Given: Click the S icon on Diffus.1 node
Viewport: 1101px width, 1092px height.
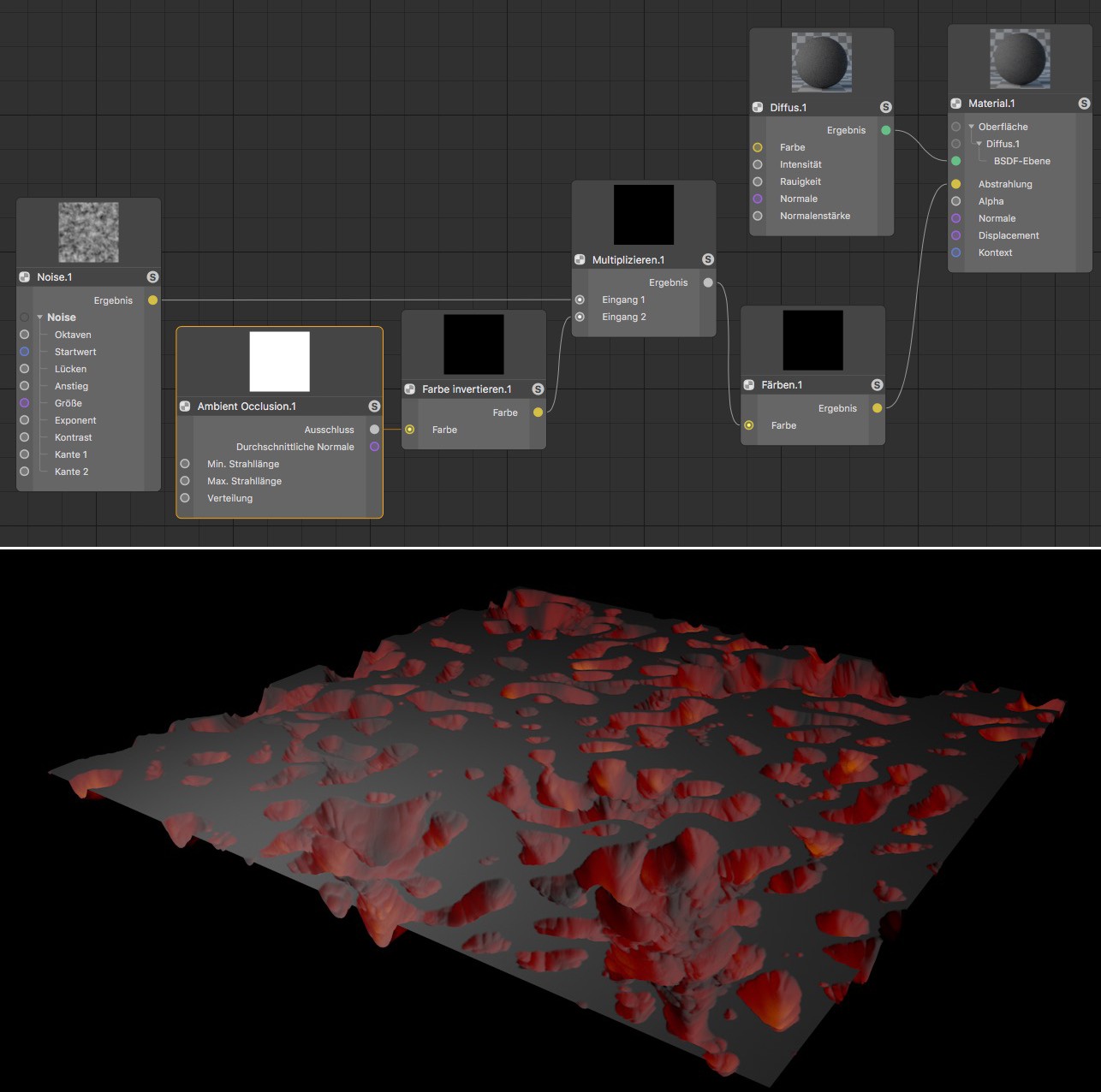Looking at the screenshot, I should 885,107.
